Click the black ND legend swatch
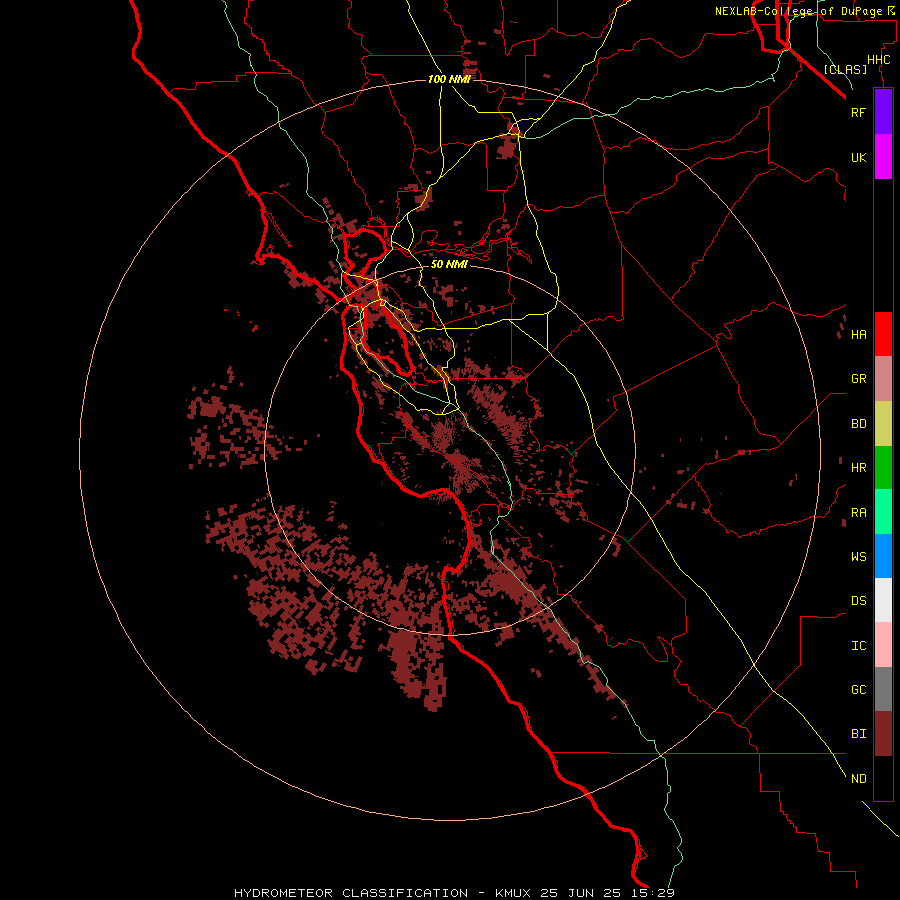This screenshot has height=900, width=900. click(x=883, y=778)
